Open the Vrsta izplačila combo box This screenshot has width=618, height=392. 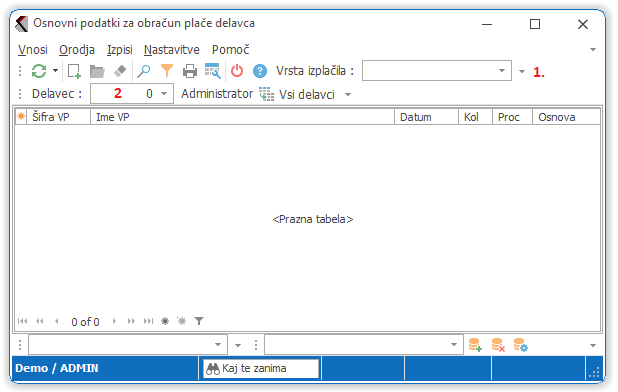(x=437, y=71)
